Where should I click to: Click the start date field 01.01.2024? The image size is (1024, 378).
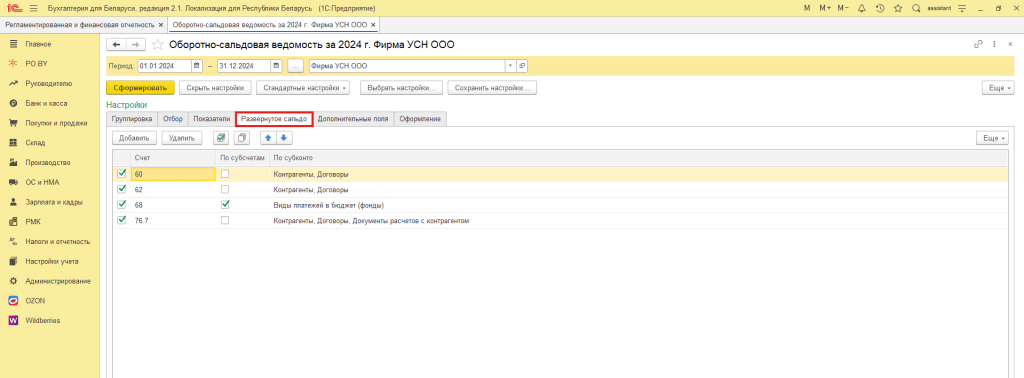[x=164, y=66]
